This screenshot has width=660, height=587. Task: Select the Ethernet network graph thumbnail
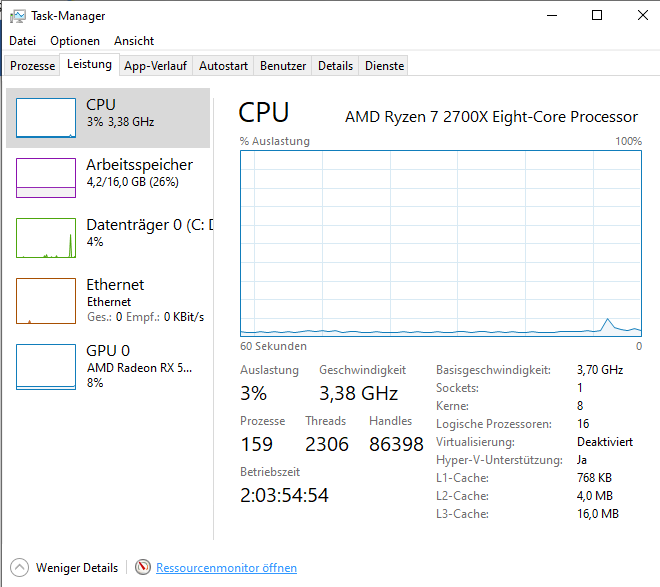click(46, 301)
